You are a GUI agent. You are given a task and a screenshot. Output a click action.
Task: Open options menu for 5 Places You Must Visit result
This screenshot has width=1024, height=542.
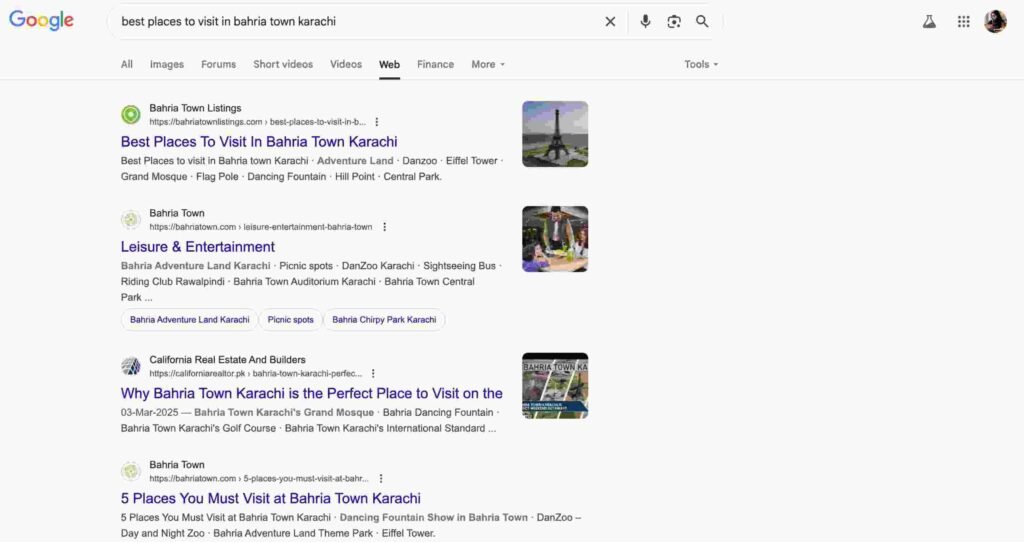(x=381, y=479)
